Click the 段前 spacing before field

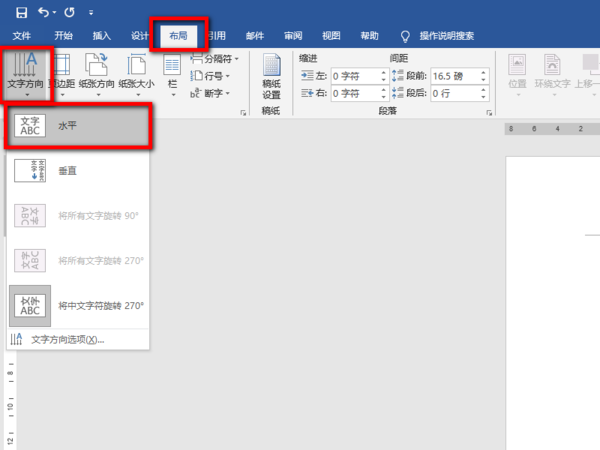point(455,76)
